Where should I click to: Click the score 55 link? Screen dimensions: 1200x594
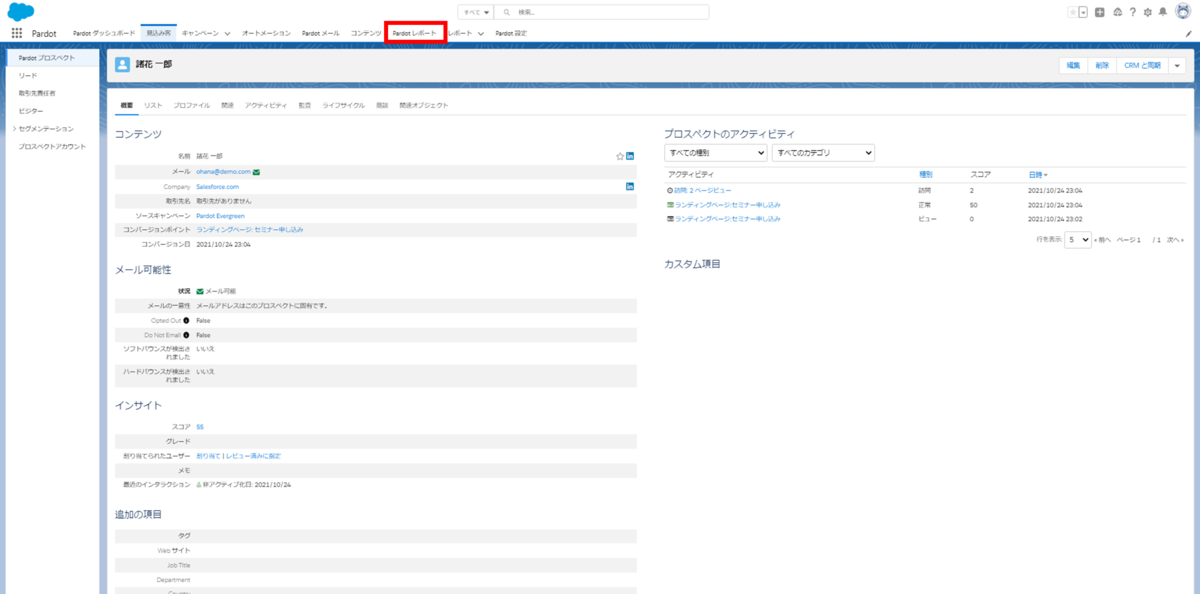pyautogui.click(x=200, y=427)
